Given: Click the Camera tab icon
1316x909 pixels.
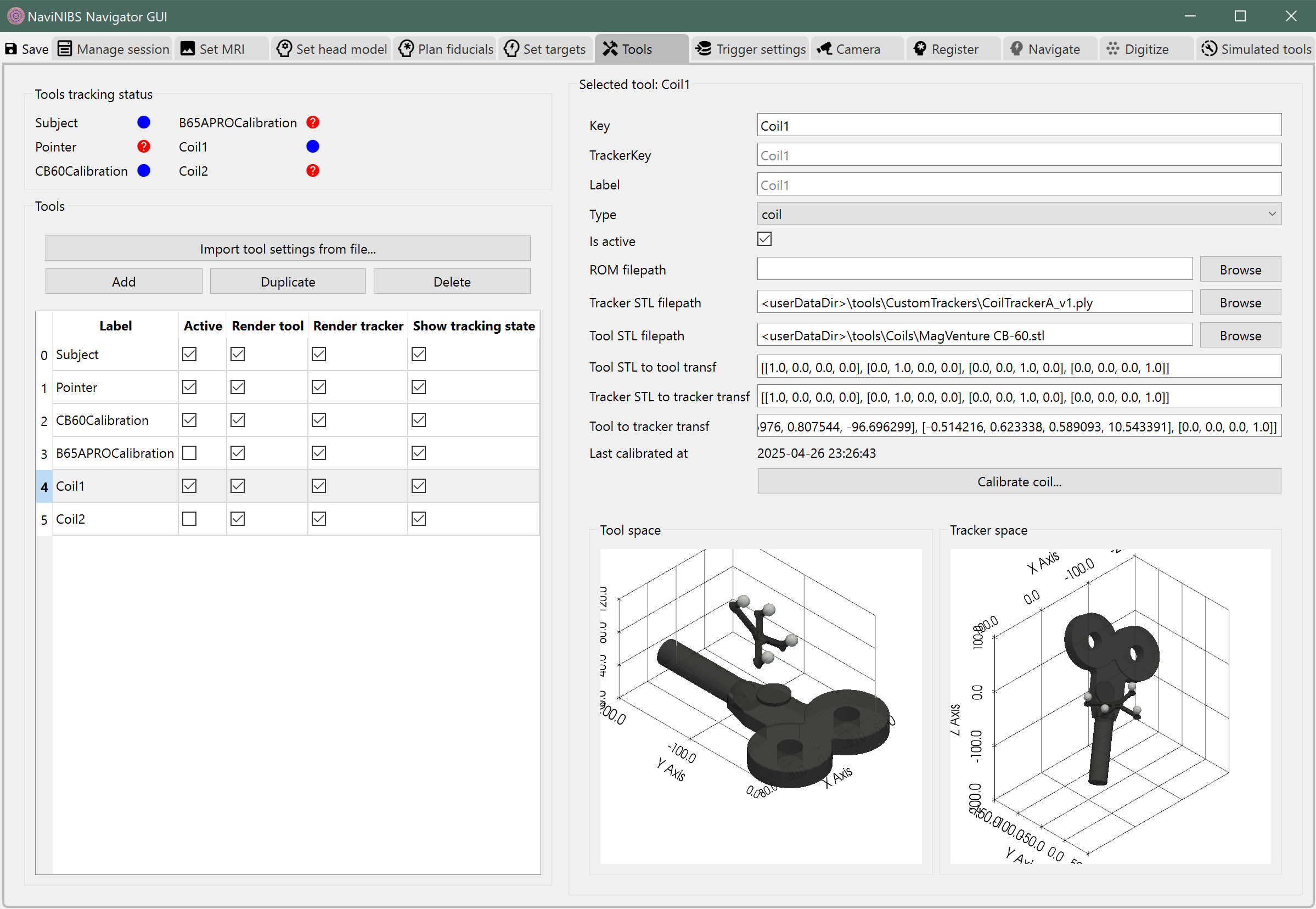Looking at the screenshot, I should tap(824, 49).
